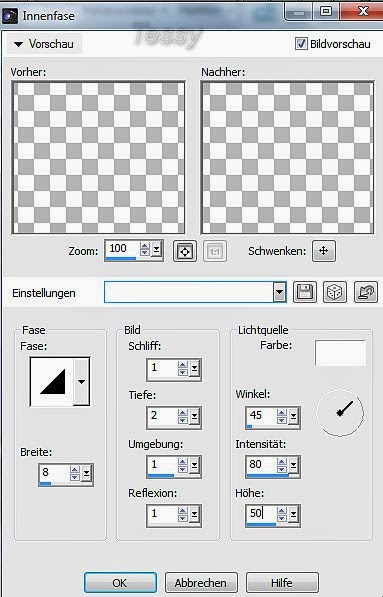Decrease Reflexion with the down arrow
Image resolution: width=383 pixels, height=597 pixels.
tap(183, 518)
